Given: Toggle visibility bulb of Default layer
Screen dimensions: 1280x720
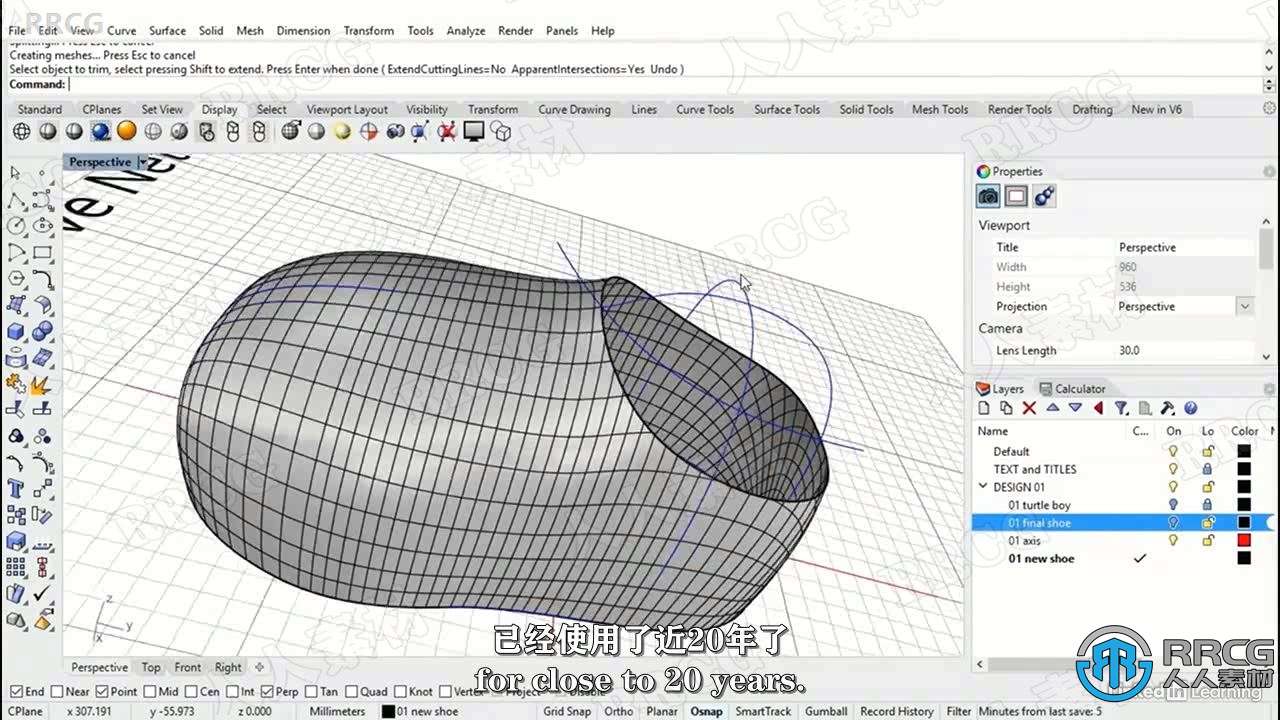Looking at the screenshot, I should tap(1174, 452).
